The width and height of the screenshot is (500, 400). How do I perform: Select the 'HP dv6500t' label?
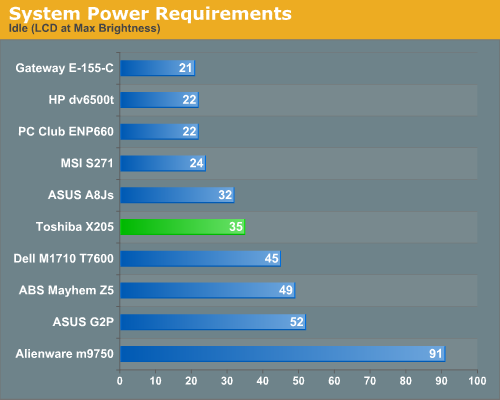[x=81, y=100]
